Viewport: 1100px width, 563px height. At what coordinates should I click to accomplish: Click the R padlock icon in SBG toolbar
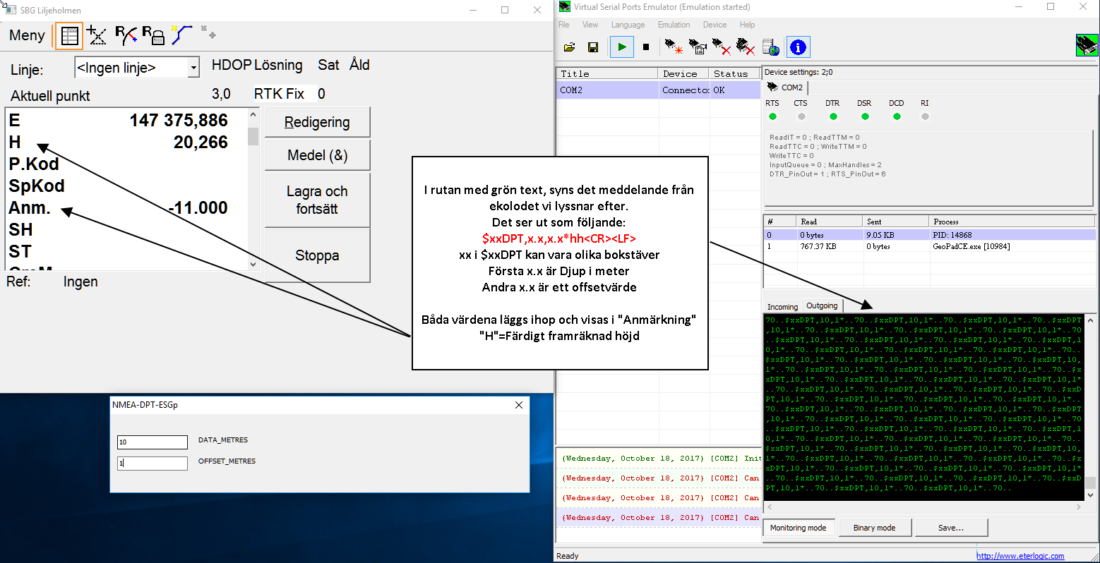(x=153, y=35)
